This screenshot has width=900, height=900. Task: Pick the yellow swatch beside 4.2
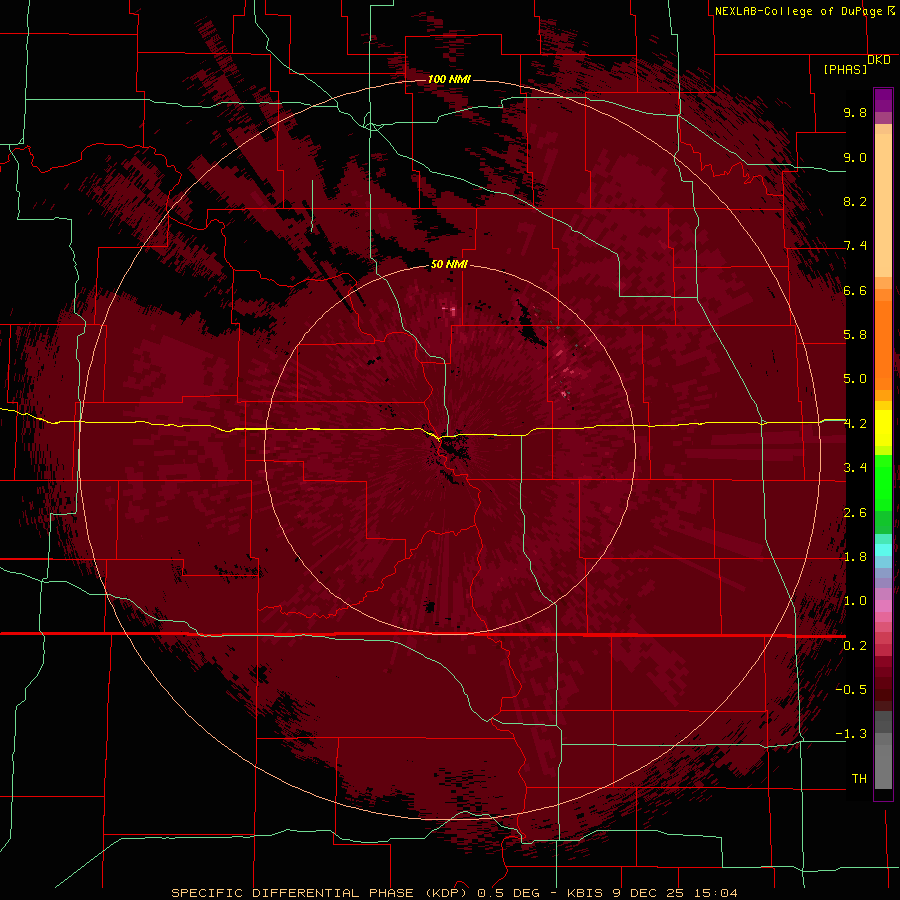883,428
